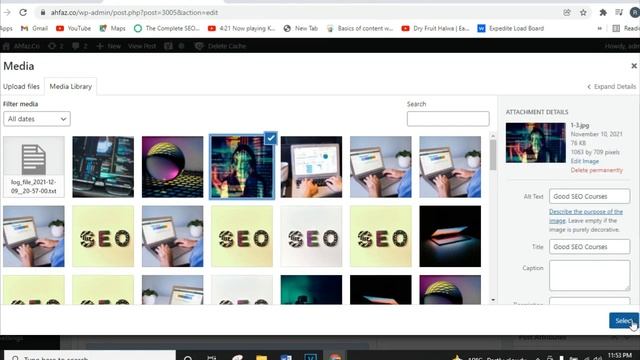Select the dark laptop with charts thumbnail
The image size is (640, 360).
point(311,167)
